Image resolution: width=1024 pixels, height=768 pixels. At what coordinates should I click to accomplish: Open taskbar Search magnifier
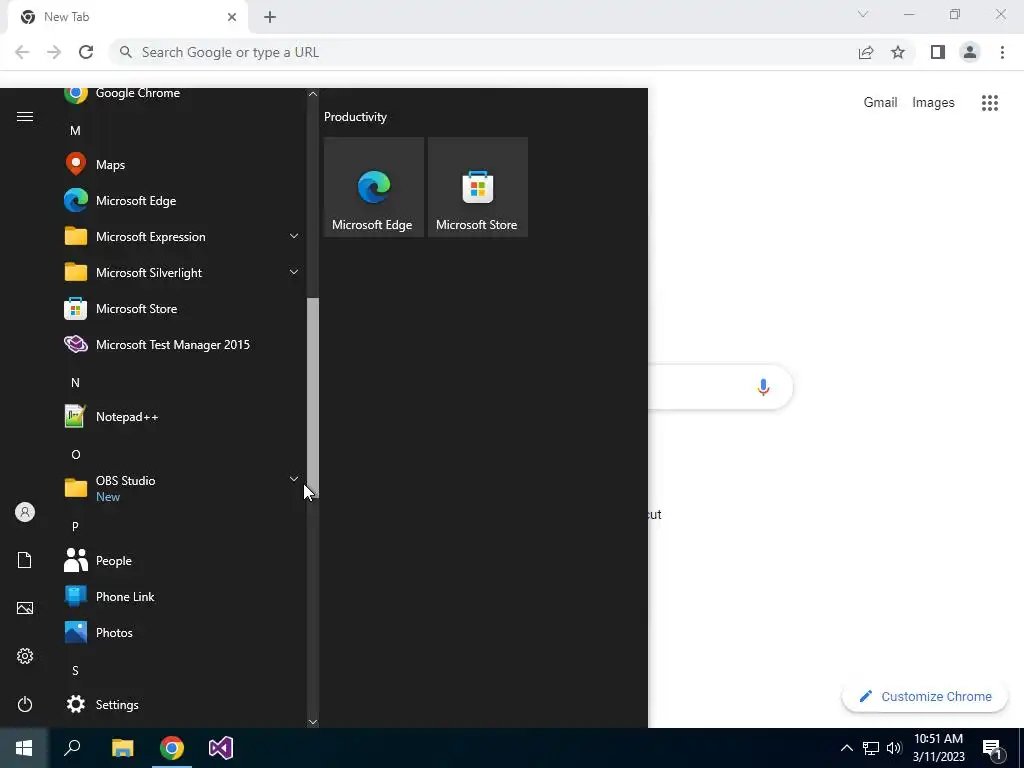(72, 748)
